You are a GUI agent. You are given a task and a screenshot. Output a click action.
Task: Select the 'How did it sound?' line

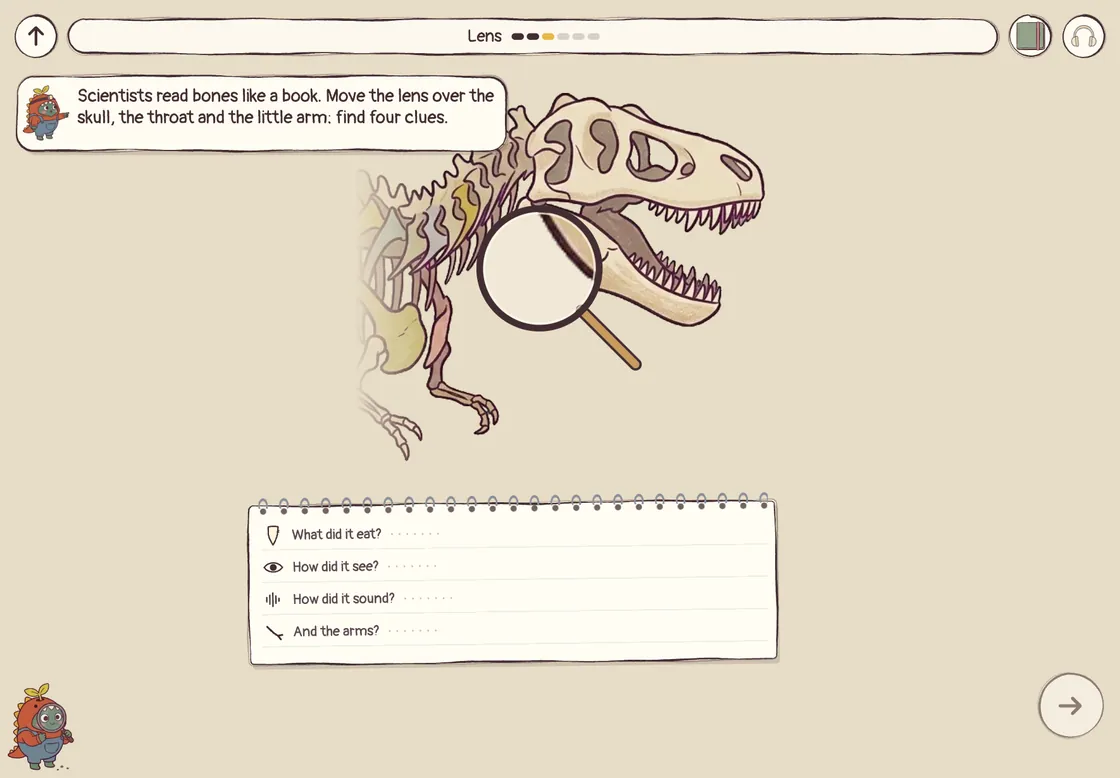pos(514,598)
